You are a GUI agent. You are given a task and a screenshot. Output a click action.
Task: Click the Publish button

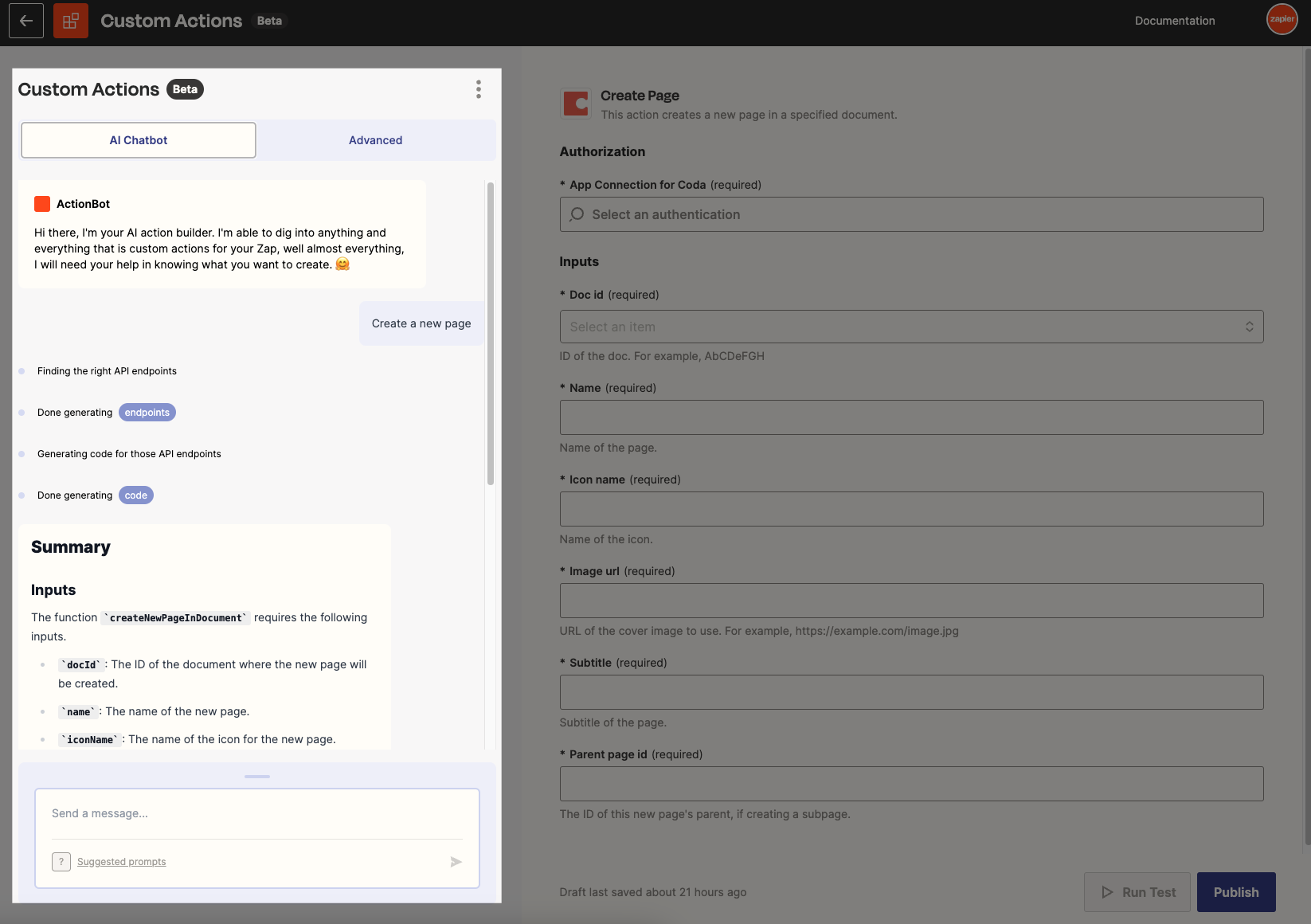click(1236, 892)
